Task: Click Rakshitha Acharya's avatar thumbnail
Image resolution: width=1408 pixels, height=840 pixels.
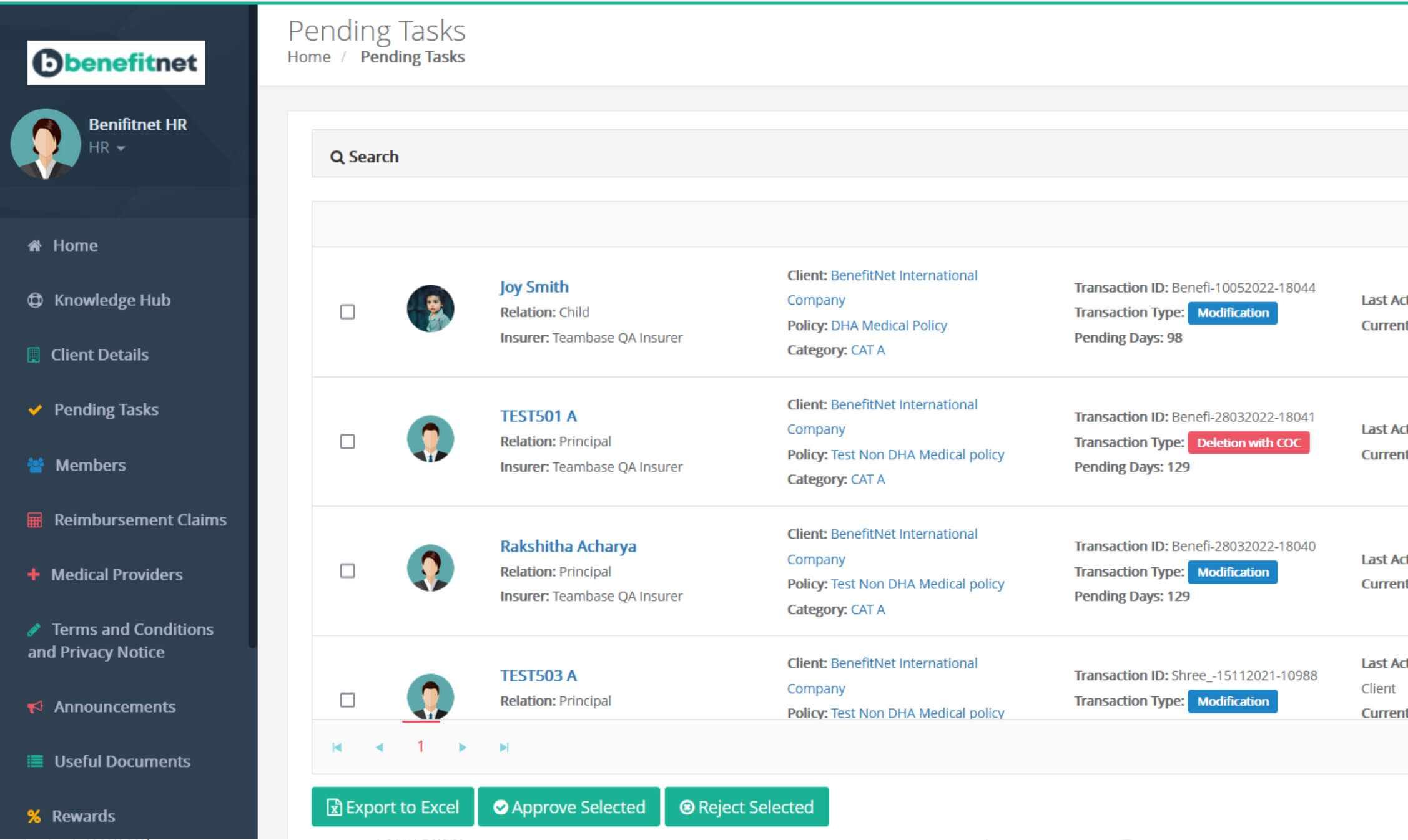Action: (x=430, y=568)
